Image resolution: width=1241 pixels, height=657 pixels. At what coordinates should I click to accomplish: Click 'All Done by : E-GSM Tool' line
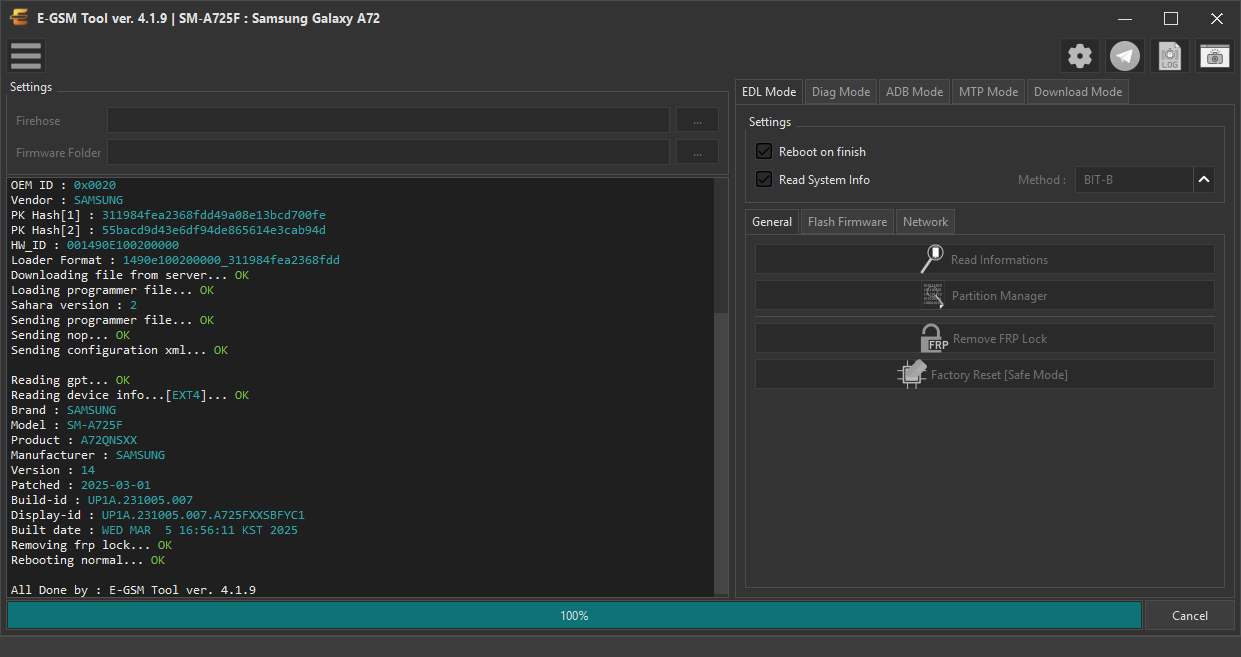(133, 590)
